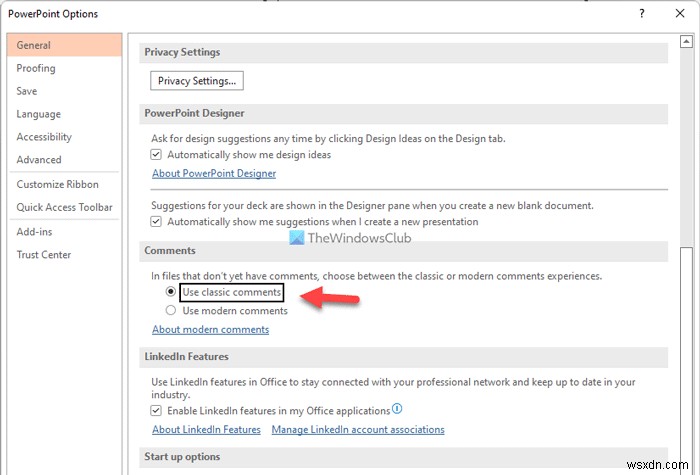Image resolution: width=700 pixels, height=475 pixels.
Task: Select Use classic comments option
Action: (171, 292)
